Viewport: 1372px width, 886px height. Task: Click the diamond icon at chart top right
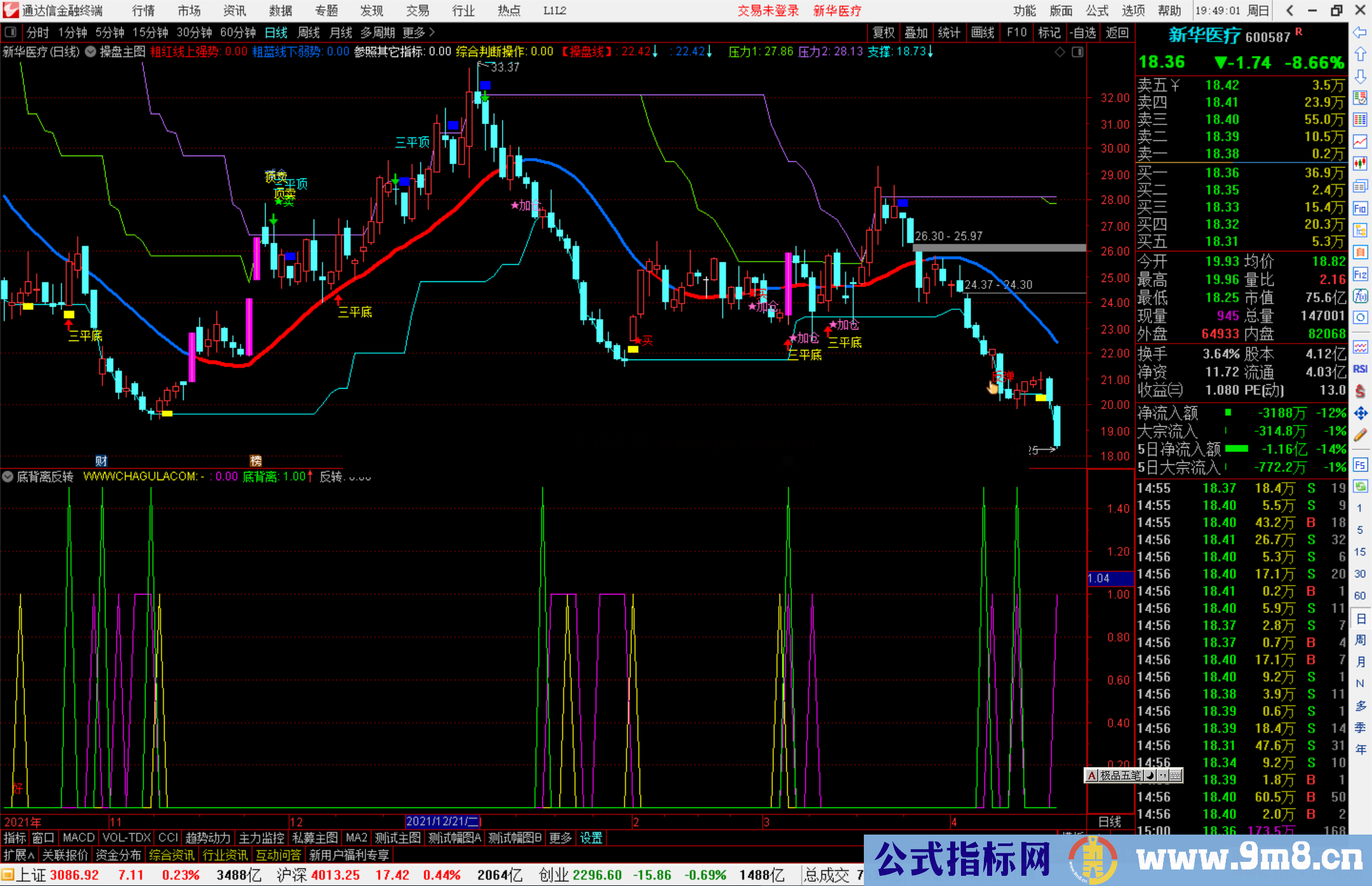pos(1059,52)
